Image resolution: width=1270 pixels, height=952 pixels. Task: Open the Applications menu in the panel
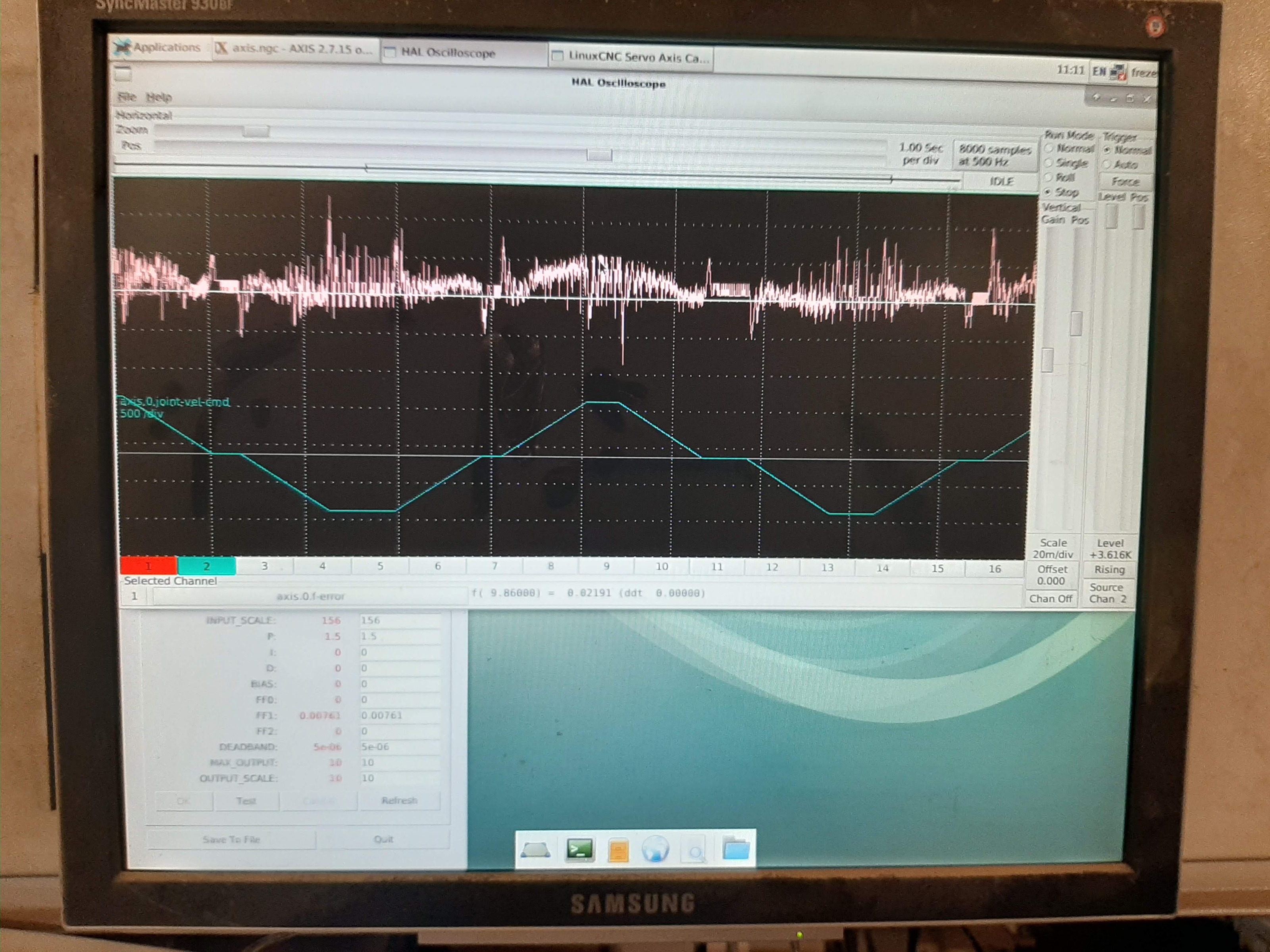tap(157, 48)
